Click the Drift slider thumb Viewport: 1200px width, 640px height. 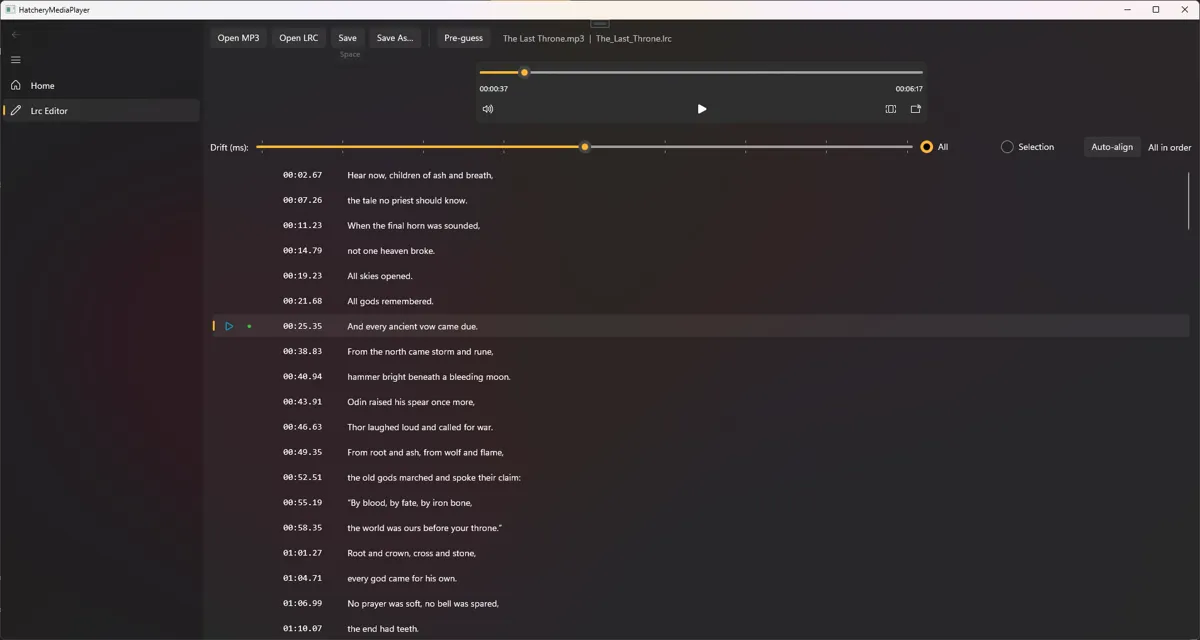pos(585,147)
